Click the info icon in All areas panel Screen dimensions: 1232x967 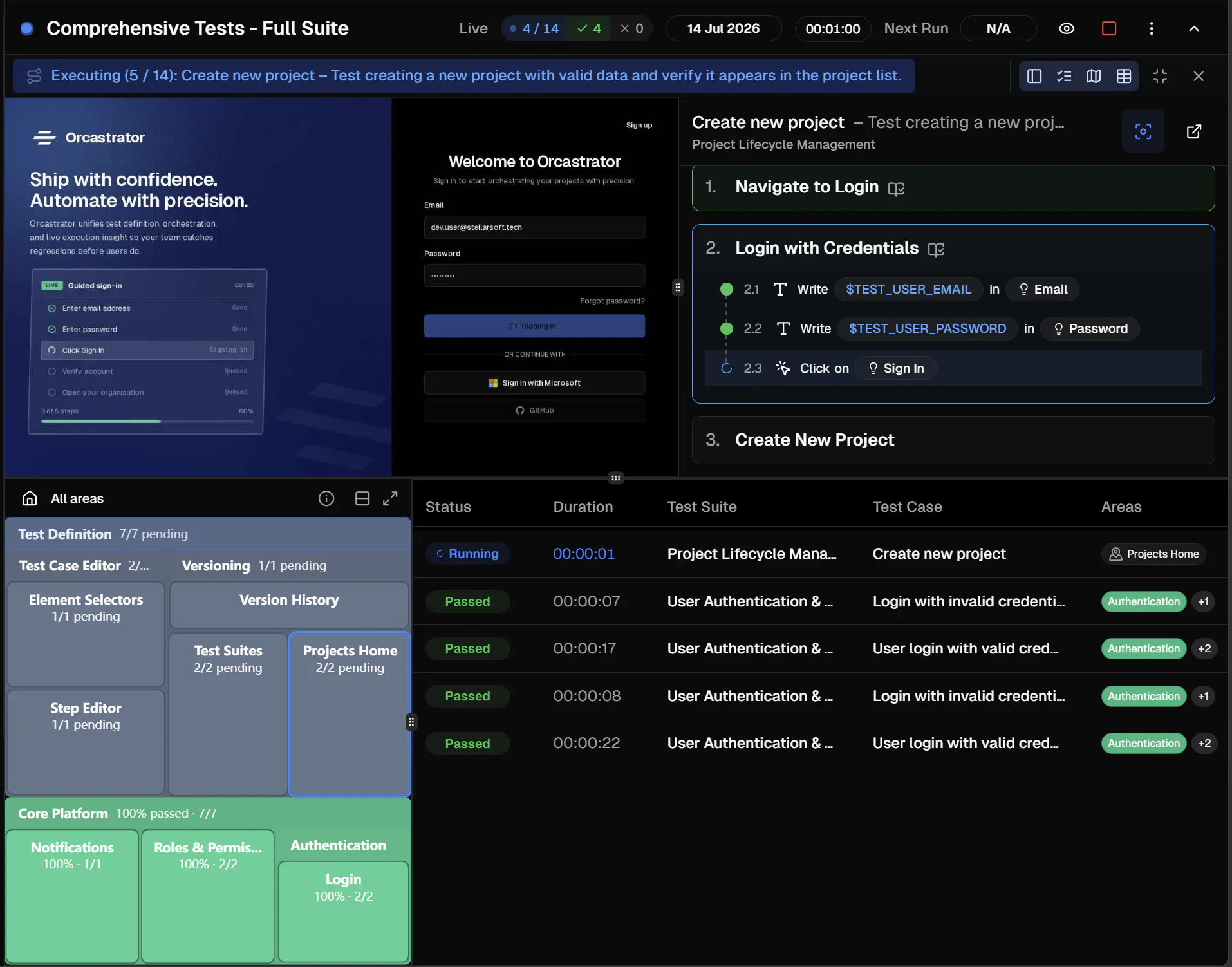click(x=326, y=498)
